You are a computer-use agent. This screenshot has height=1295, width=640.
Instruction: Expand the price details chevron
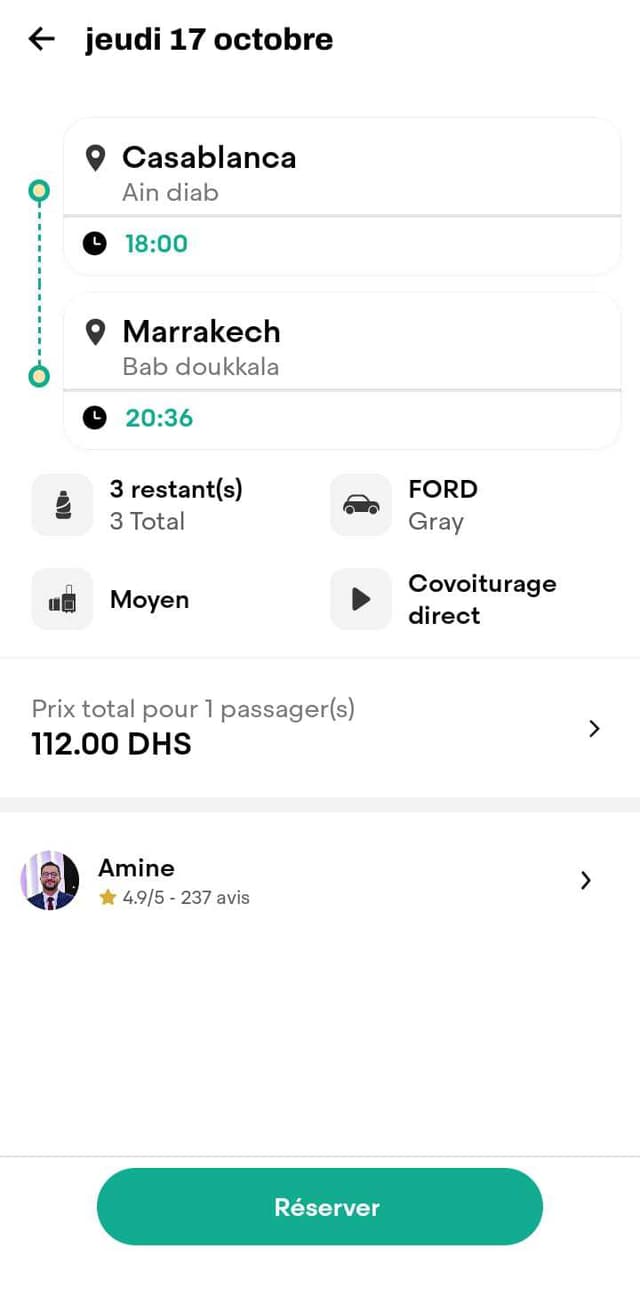click(x=594, y=728)
